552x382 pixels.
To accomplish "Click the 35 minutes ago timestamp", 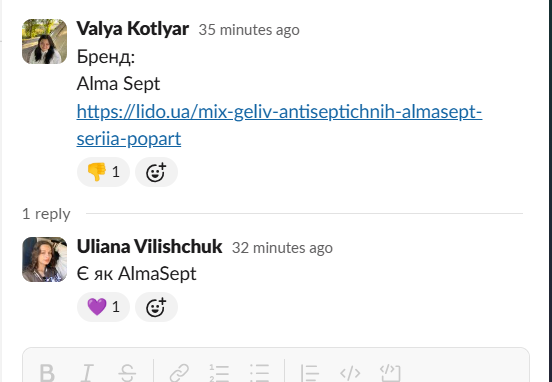I will tap(249, 30).
